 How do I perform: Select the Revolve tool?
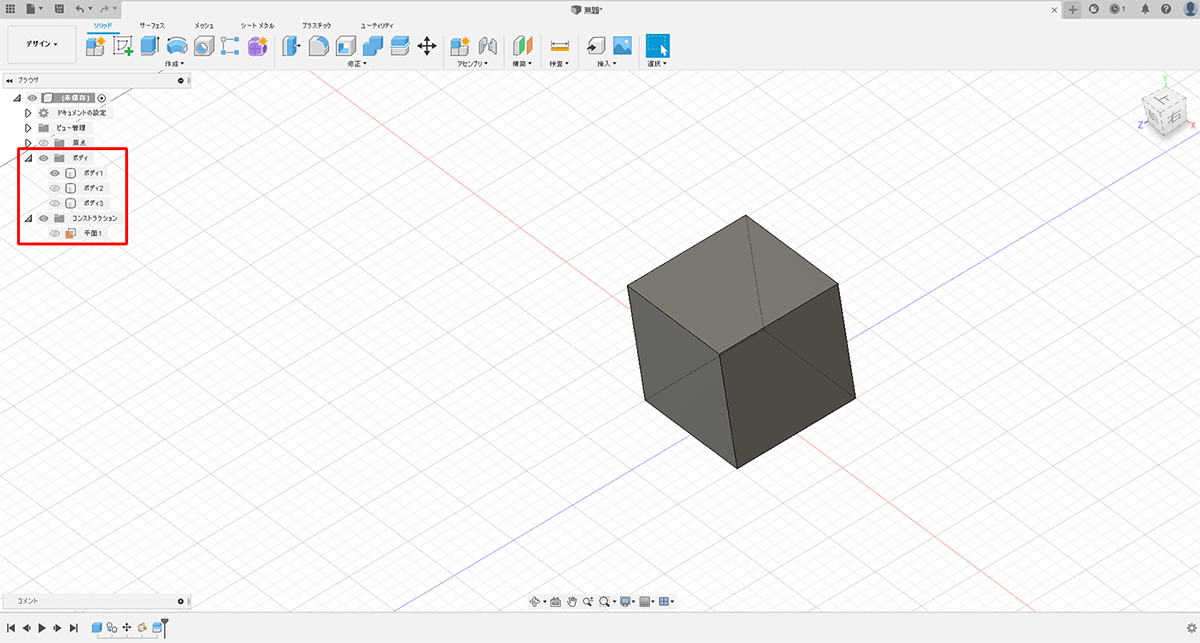point(177,46)
